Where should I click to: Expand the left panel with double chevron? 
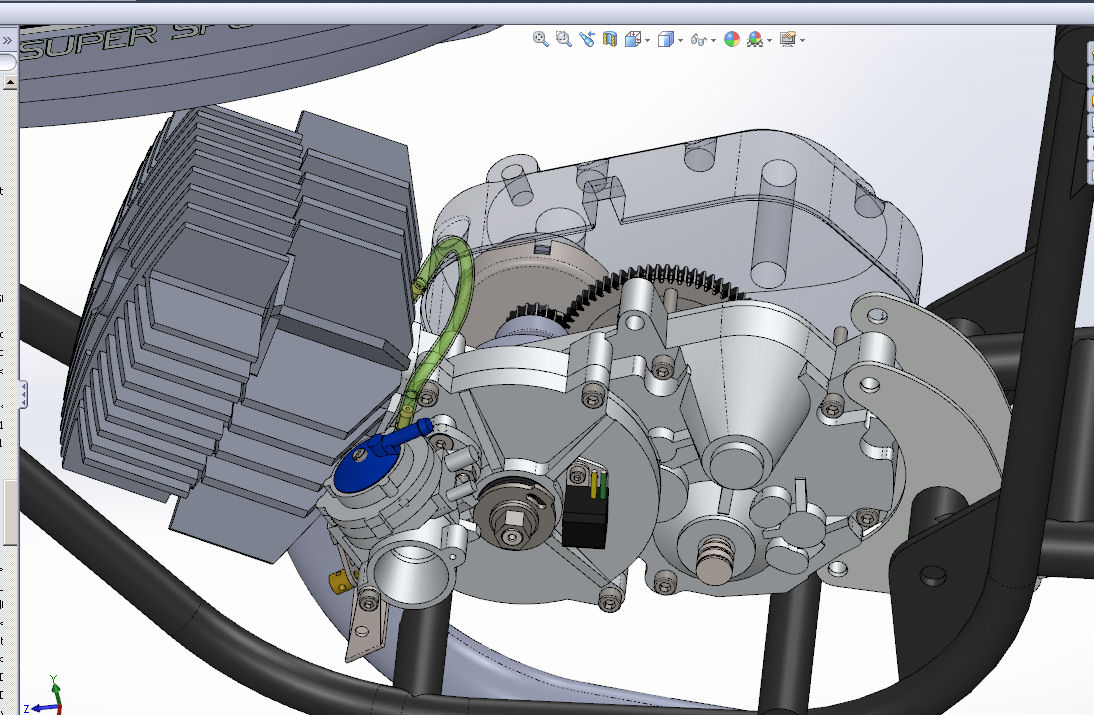(x=7, y=40)
